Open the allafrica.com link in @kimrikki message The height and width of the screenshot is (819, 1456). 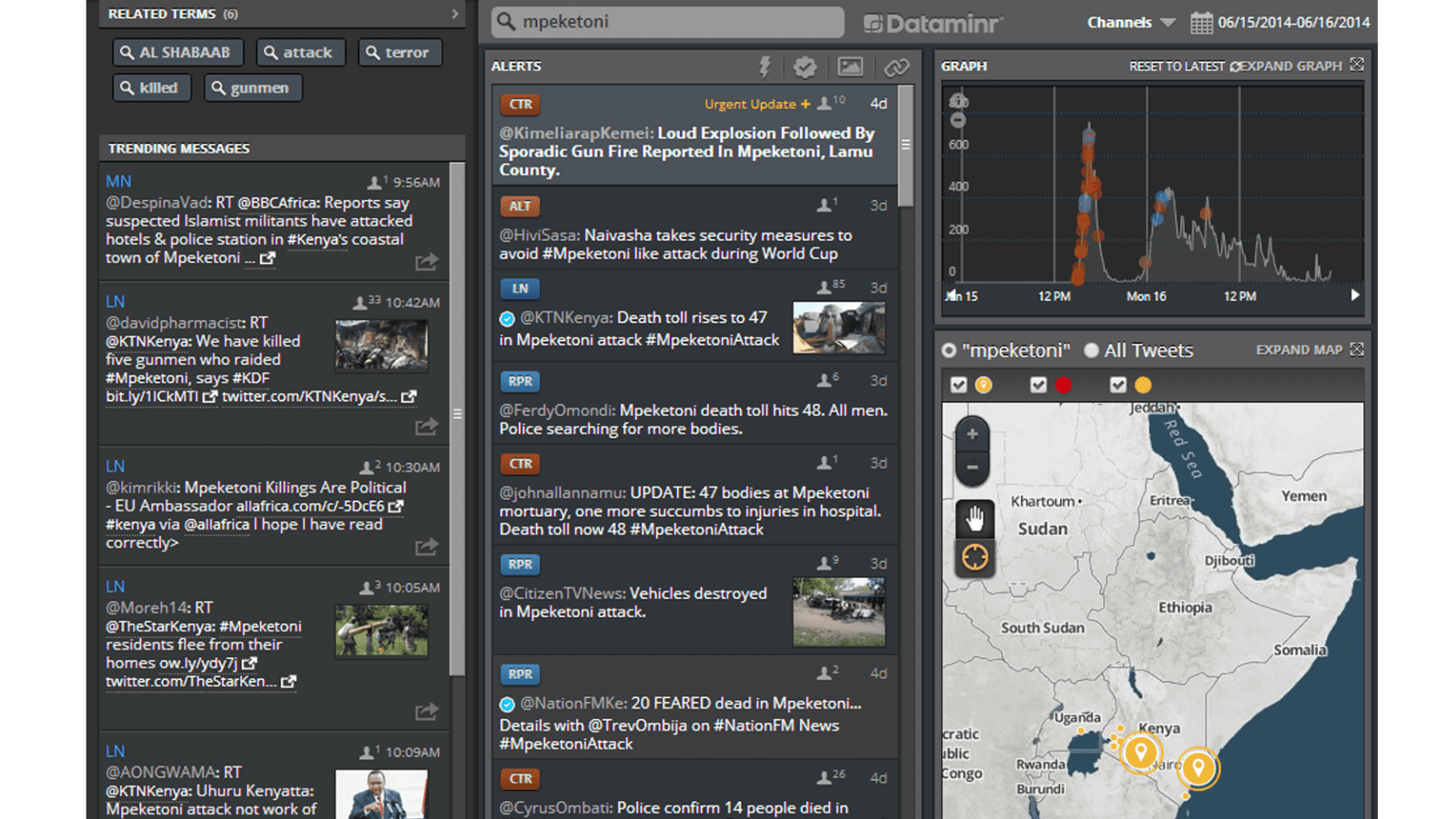pos(311,506)
